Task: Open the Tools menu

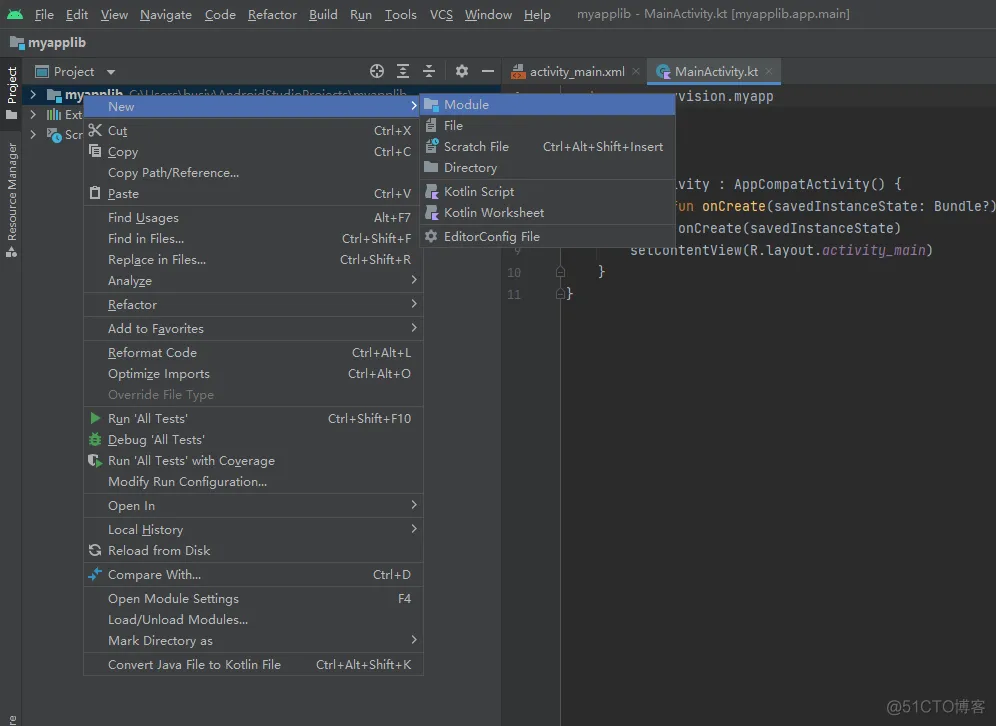Action: click(400, 14)
